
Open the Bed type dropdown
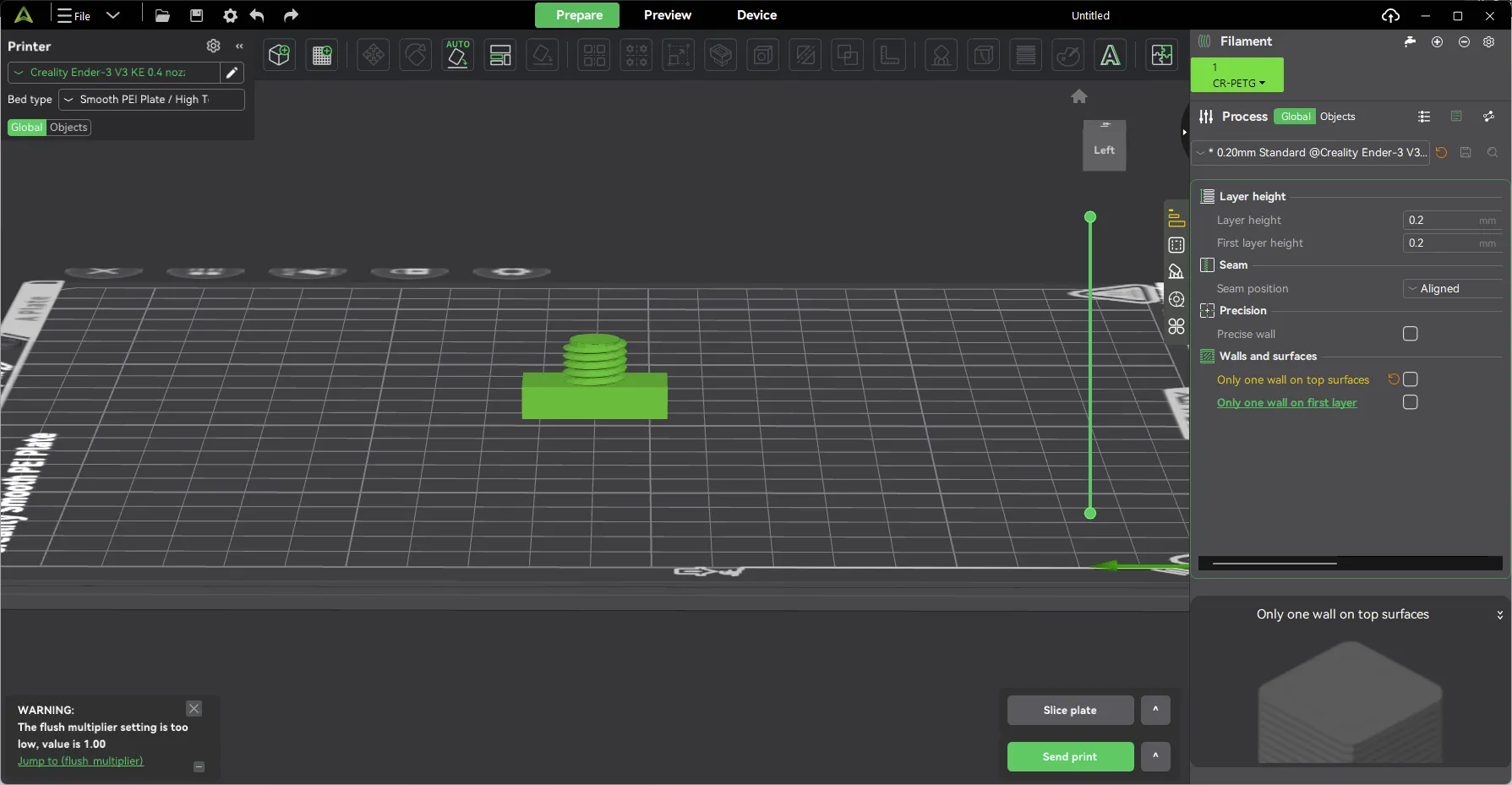[151, 100]
